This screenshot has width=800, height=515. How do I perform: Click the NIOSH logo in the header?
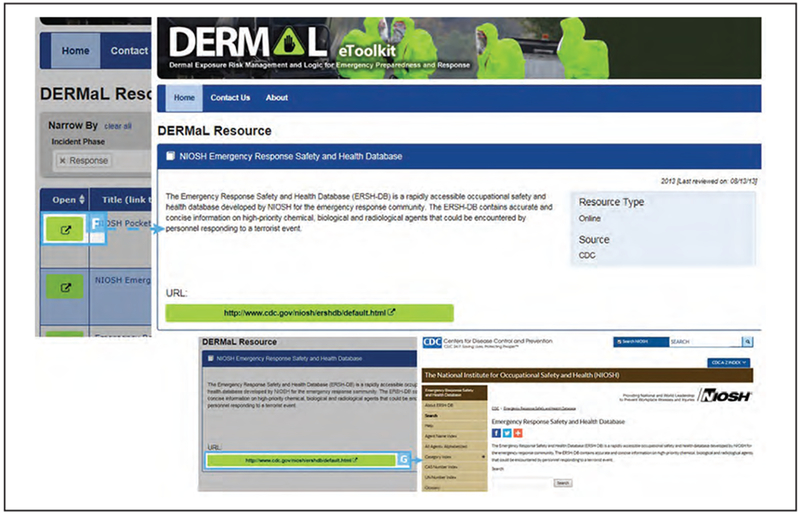coord(723,395)
